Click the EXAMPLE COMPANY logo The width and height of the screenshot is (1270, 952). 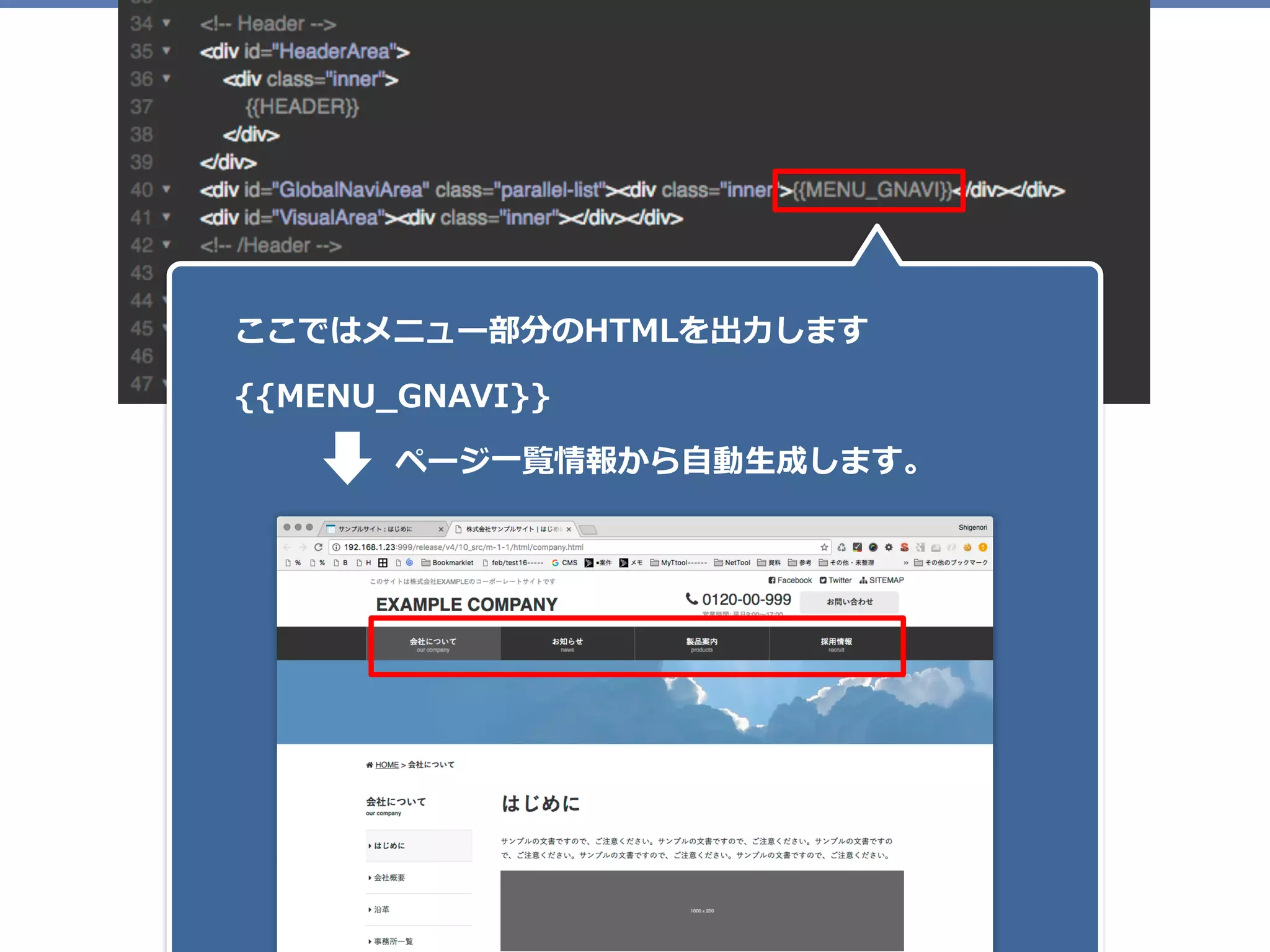click(x=466, y=604)
